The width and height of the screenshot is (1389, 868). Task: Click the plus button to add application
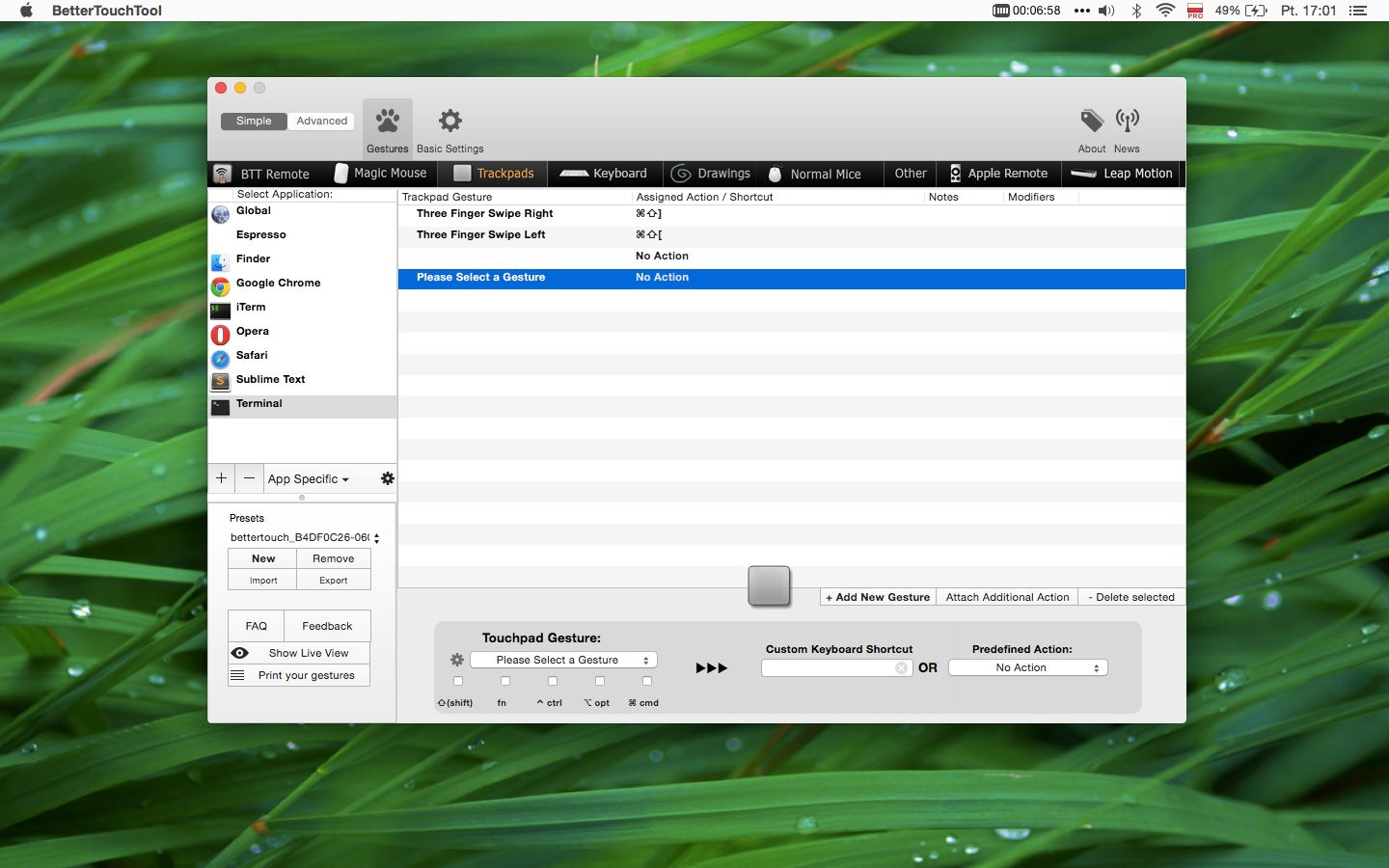(x=221, y=478)
